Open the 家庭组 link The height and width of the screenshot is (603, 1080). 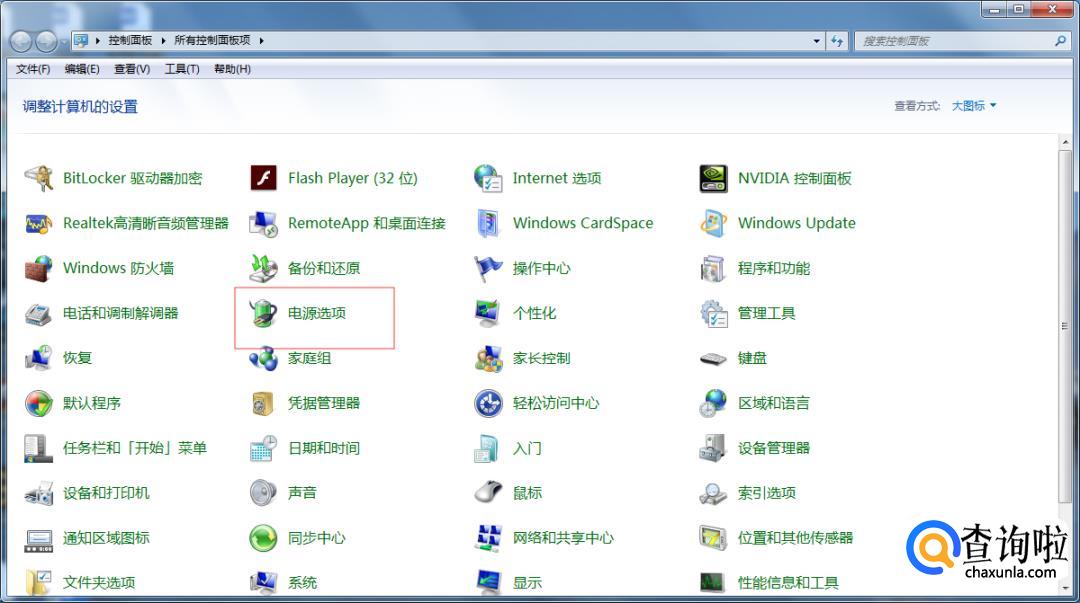tap(310, 358)
